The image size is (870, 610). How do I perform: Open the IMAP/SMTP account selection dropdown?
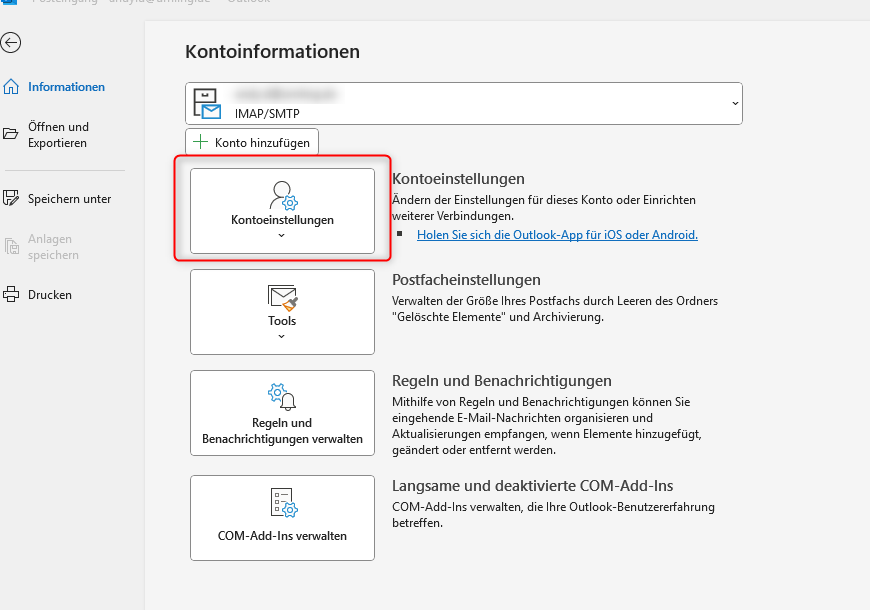tap(735, 104)
